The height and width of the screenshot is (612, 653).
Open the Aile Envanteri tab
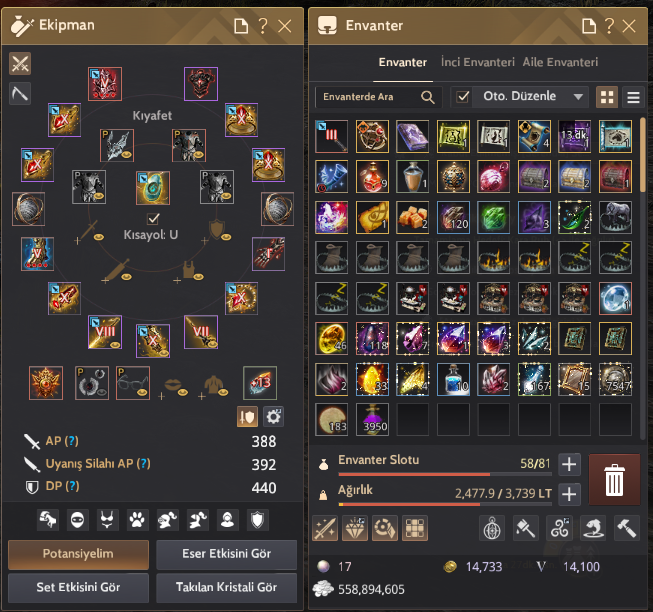pyautogui.click(x=560, y=62)
